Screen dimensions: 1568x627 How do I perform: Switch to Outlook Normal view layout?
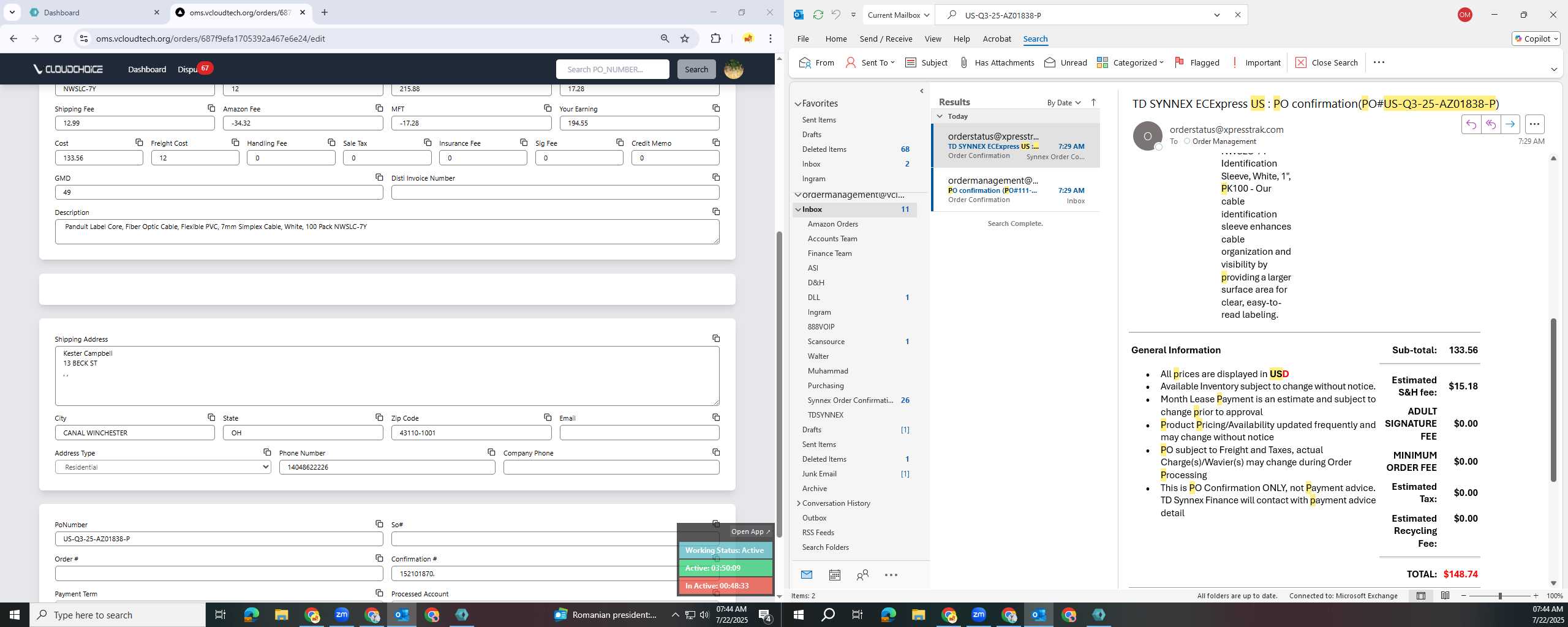[x=1421, y=595]
